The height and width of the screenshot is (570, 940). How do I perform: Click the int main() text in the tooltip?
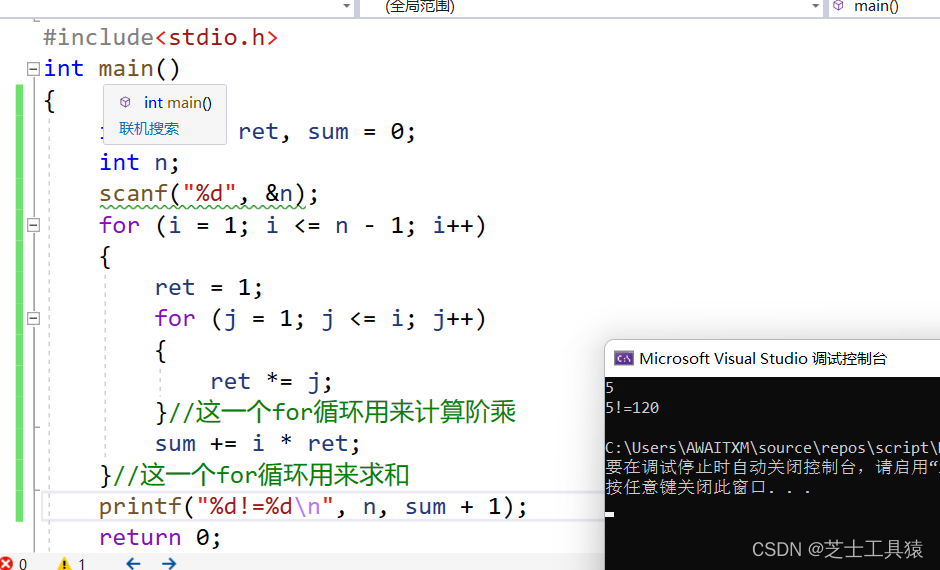pyautogui.click(x=177, y=102)
